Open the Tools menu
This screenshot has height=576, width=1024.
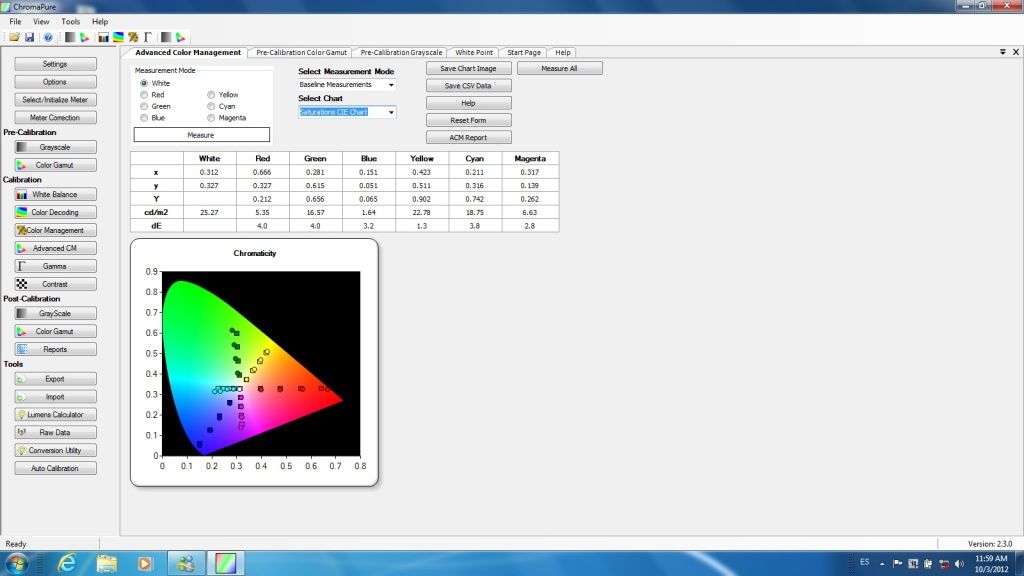(x=71, y=22)
